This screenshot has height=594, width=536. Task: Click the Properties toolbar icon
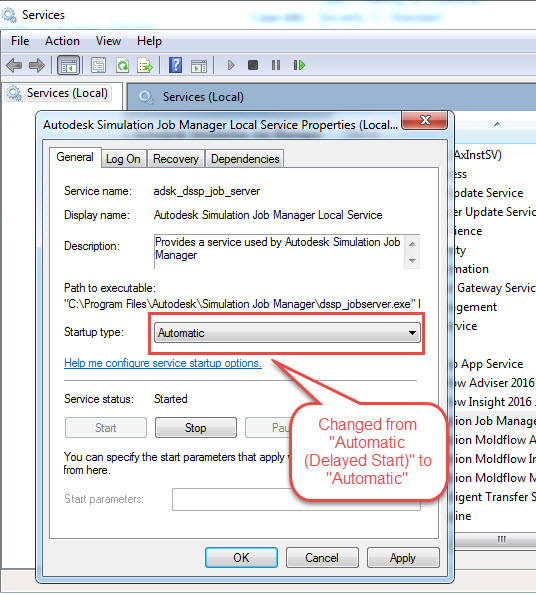pos(98,65)
